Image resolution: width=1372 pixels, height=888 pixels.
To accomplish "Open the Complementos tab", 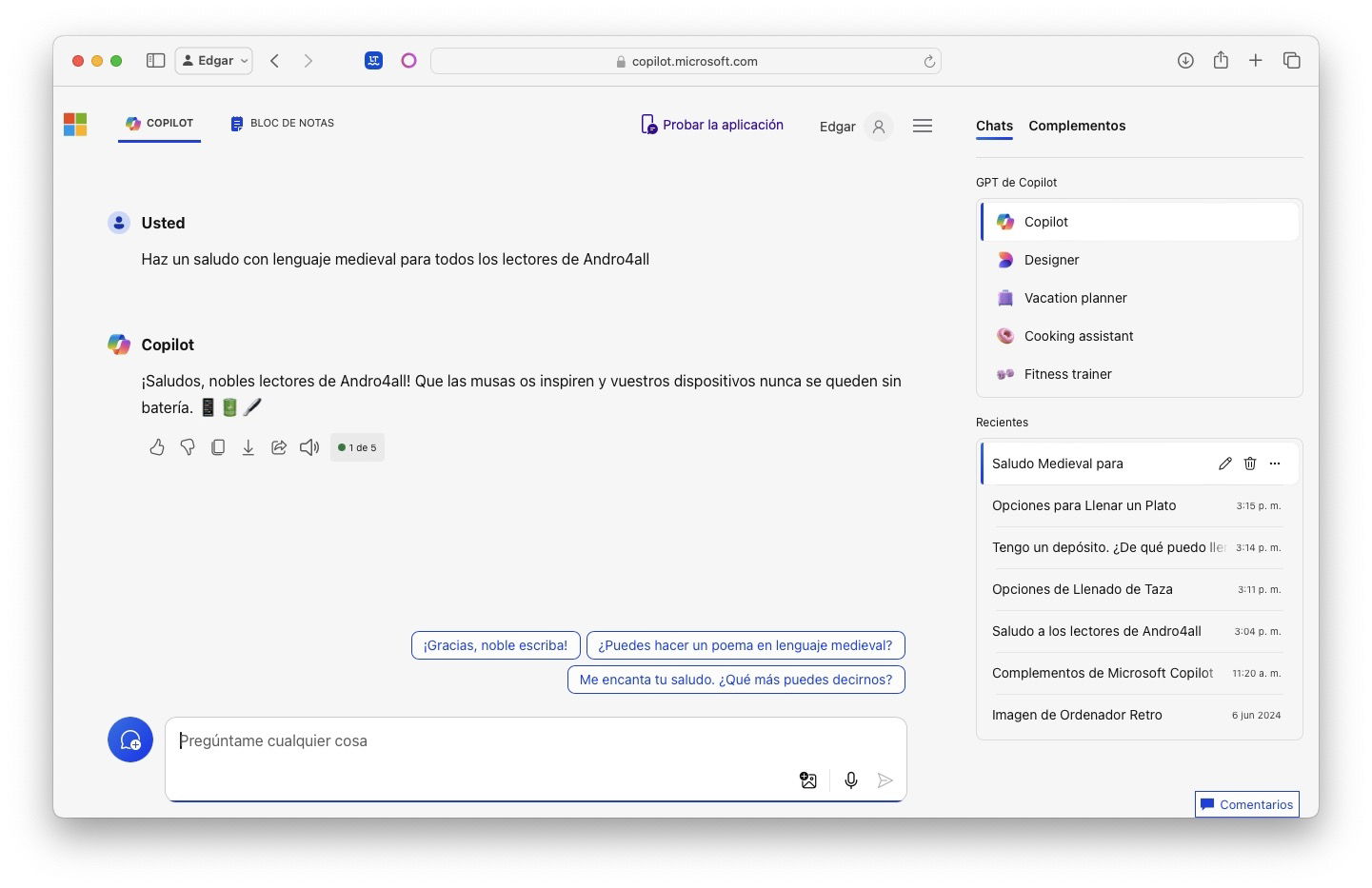I will point(1077,126).
